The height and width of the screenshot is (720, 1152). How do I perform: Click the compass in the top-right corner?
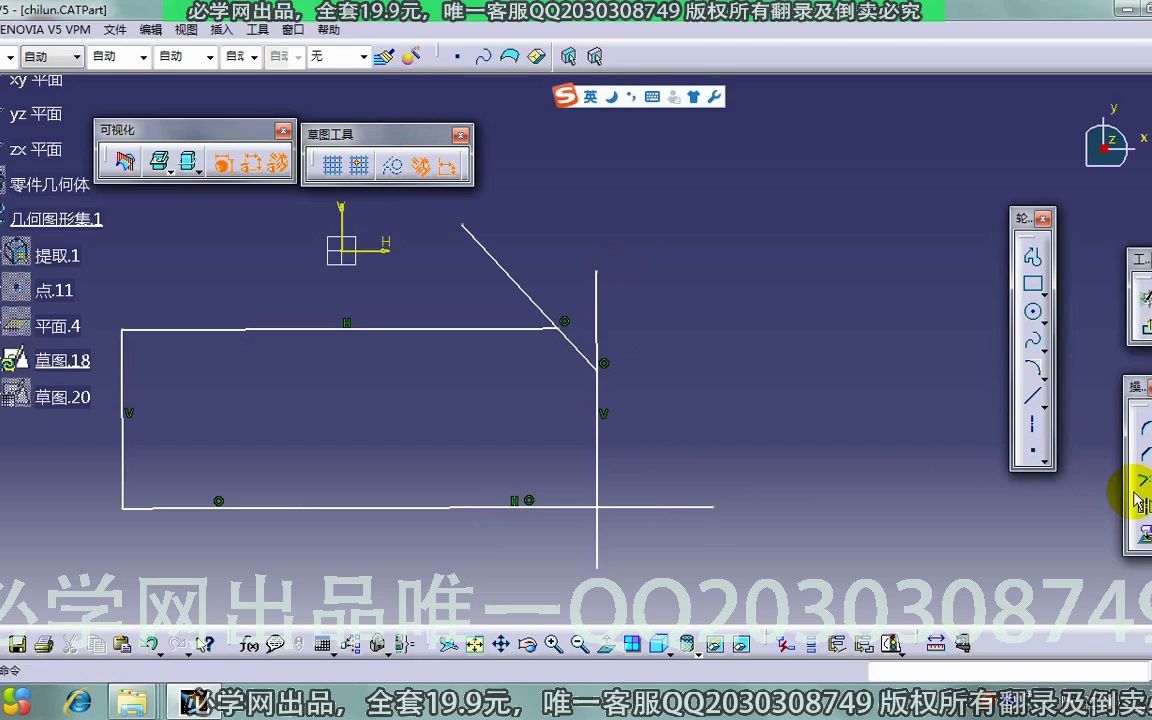[1108, 144]
